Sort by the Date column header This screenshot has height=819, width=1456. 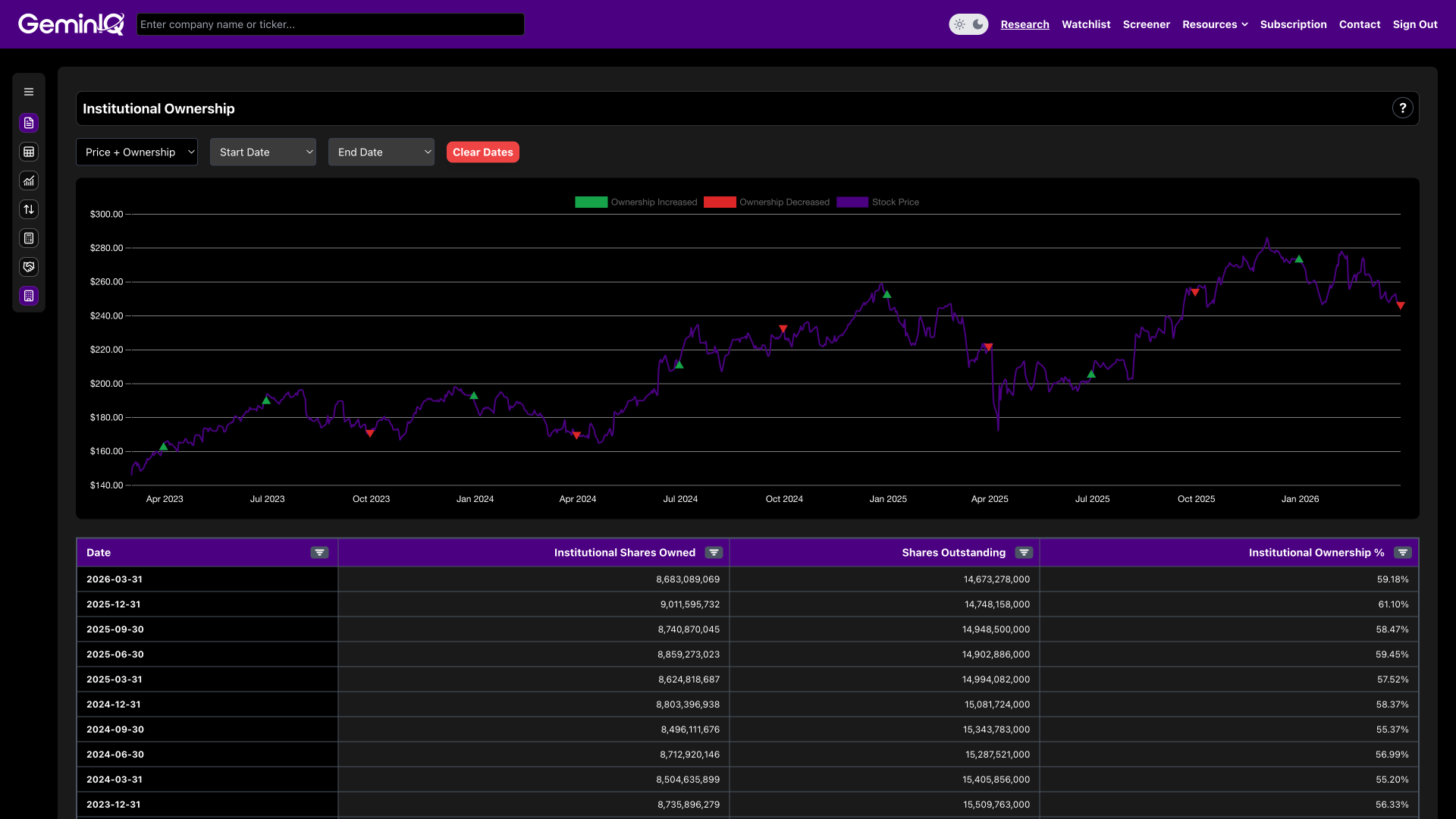[99, 553]
